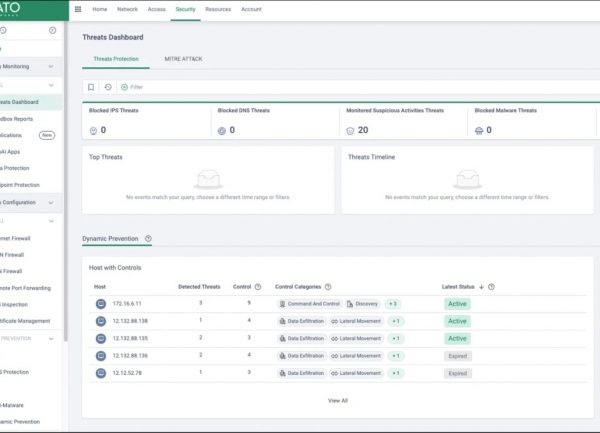Click host icon for 12.12.52.78
Screen dimensions: 600x433
tap(101, 373)
